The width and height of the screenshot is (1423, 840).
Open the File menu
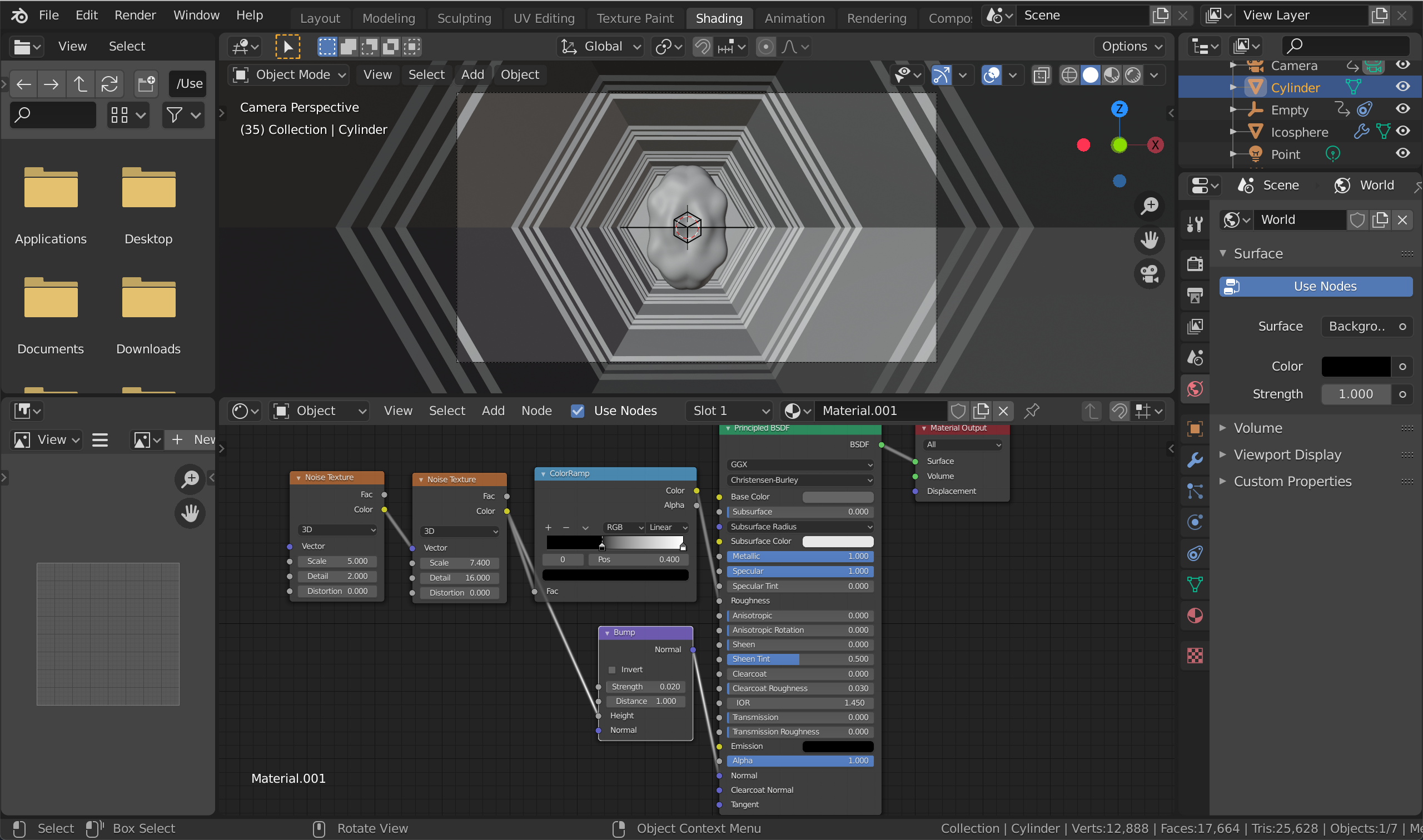[49, 16]
